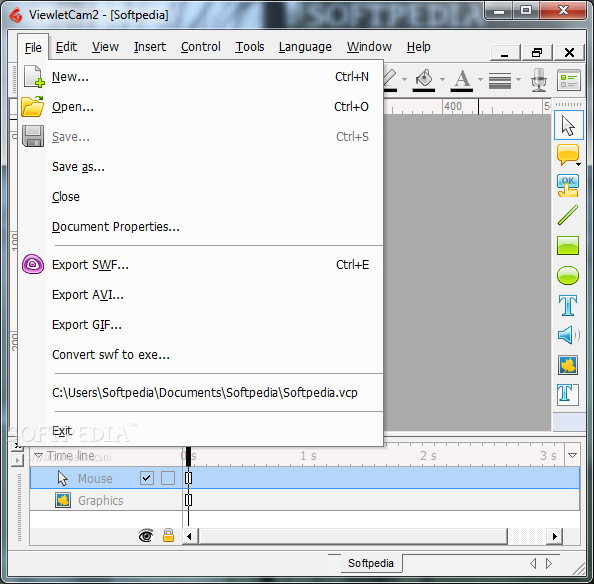This screenshot has width=594, height=584.
Task: Choose Convert swf to exe...
Action: pos(200,354)
